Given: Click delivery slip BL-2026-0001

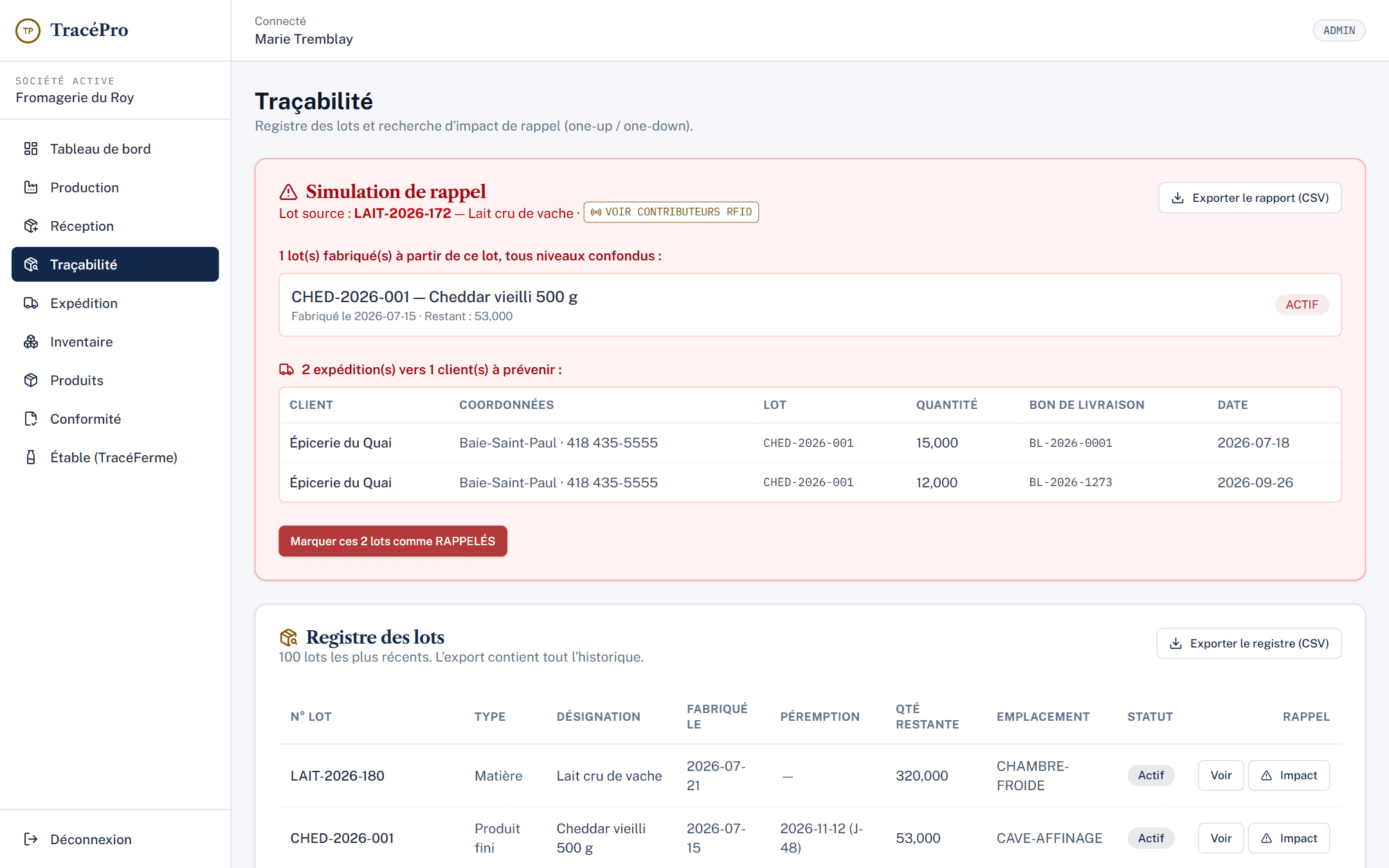Looking at the screenshot, I should click(1071, 443).
